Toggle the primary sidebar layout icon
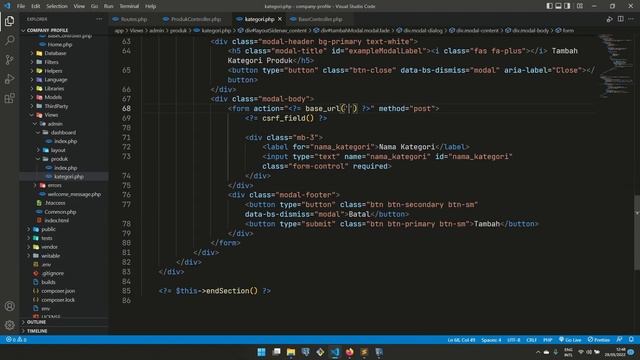 549,6
